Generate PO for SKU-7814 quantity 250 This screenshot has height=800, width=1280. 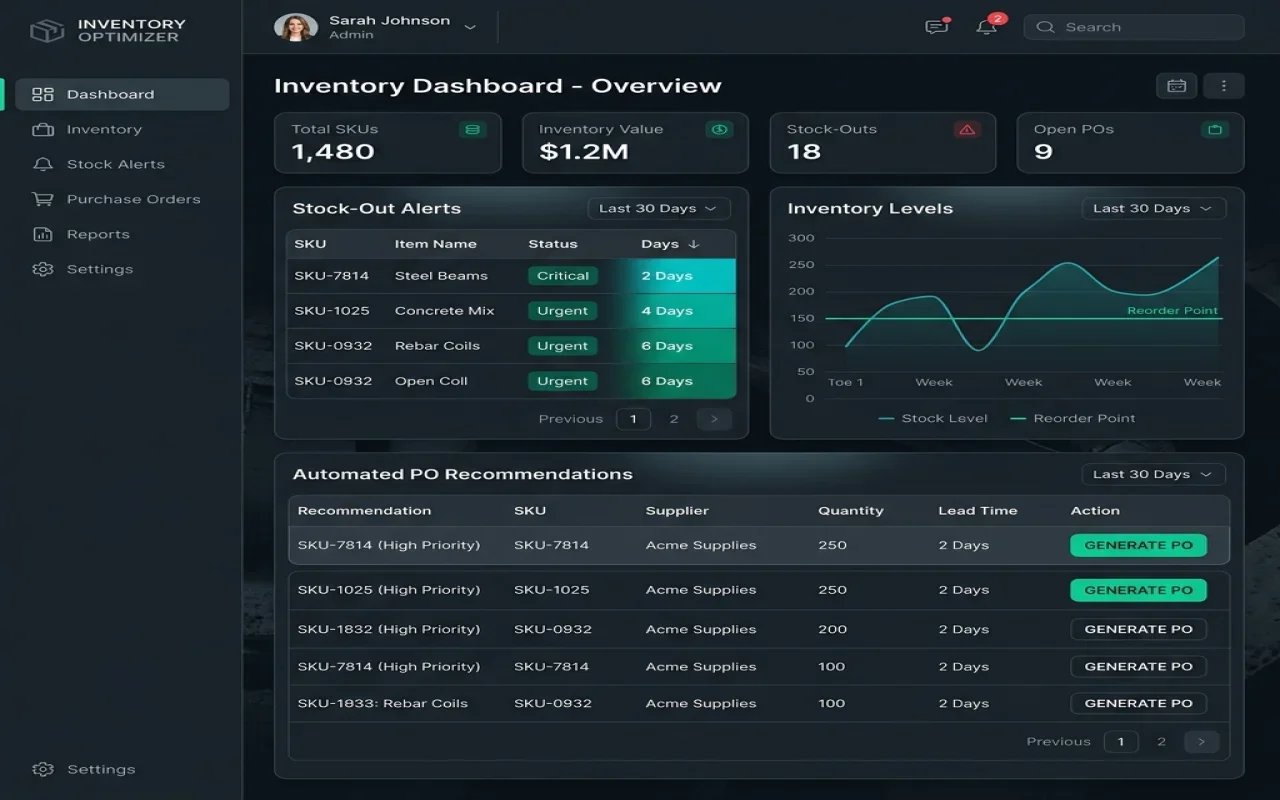1138,546
